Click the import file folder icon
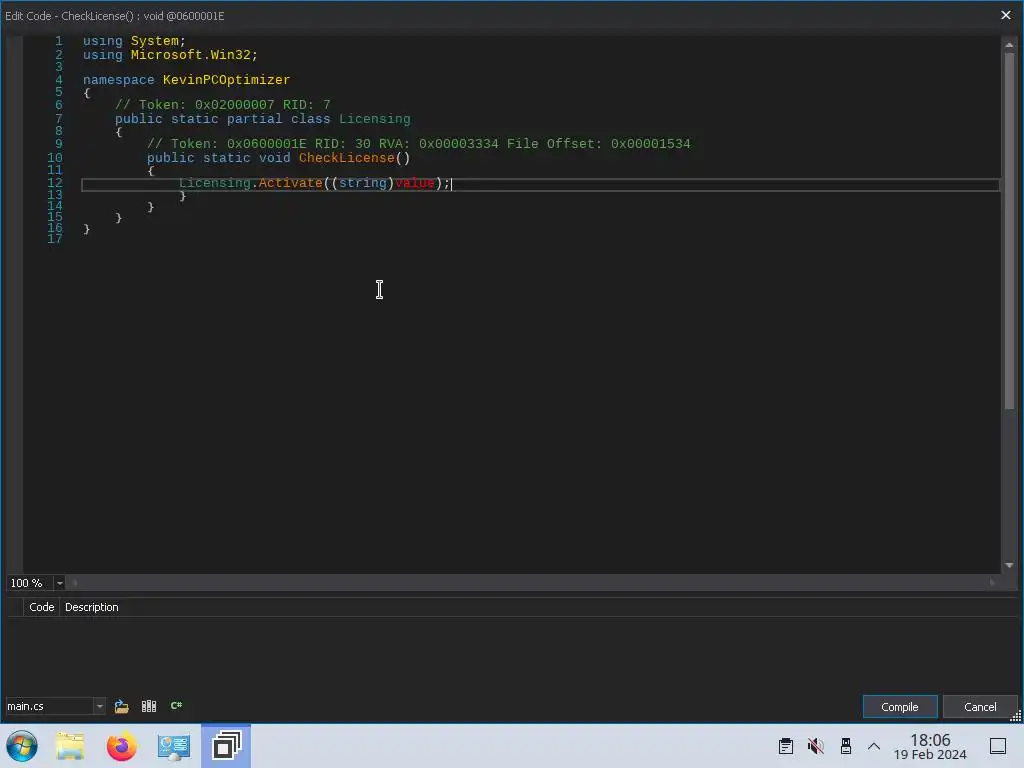1024x768 pixels. [x=121, y=706]
